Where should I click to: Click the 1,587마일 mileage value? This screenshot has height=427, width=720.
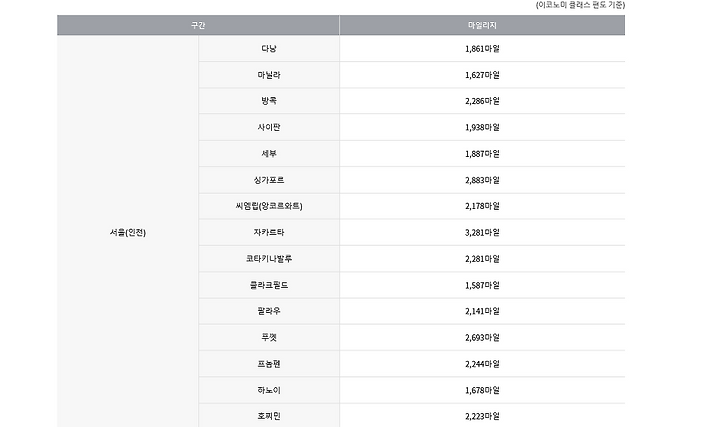click(x=482, y=285)
